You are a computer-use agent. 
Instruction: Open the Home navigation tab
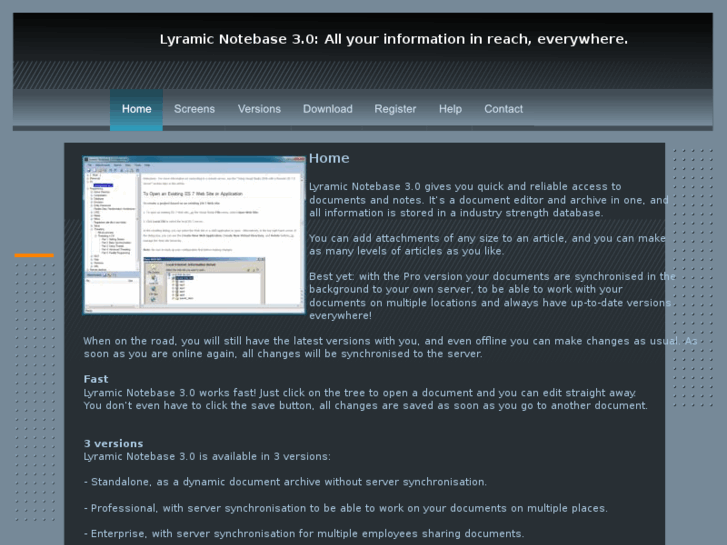tap(136, 109)
